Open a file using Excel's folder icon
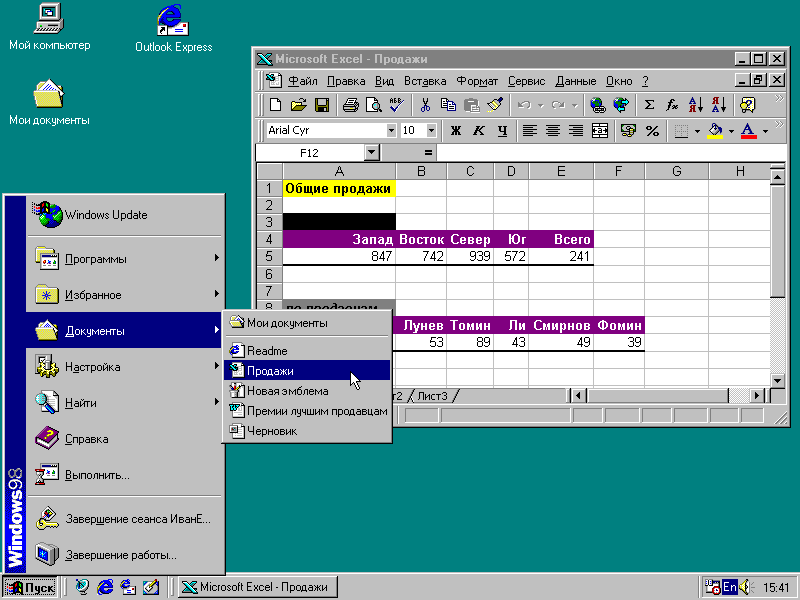 pos(298,105)
